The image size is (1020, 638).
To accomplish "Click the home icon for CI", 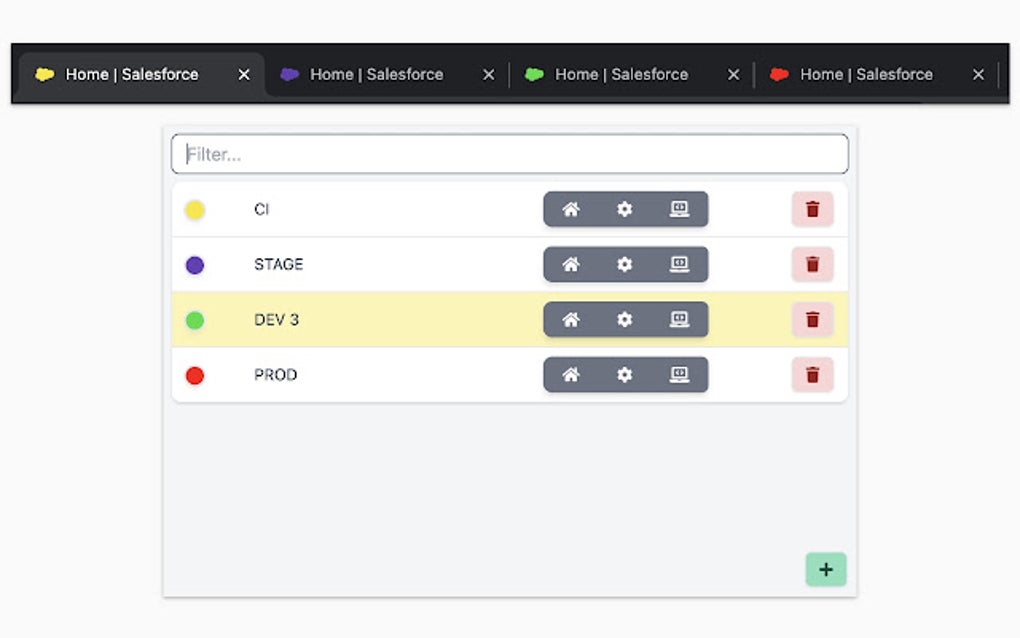I will point(571,209).
